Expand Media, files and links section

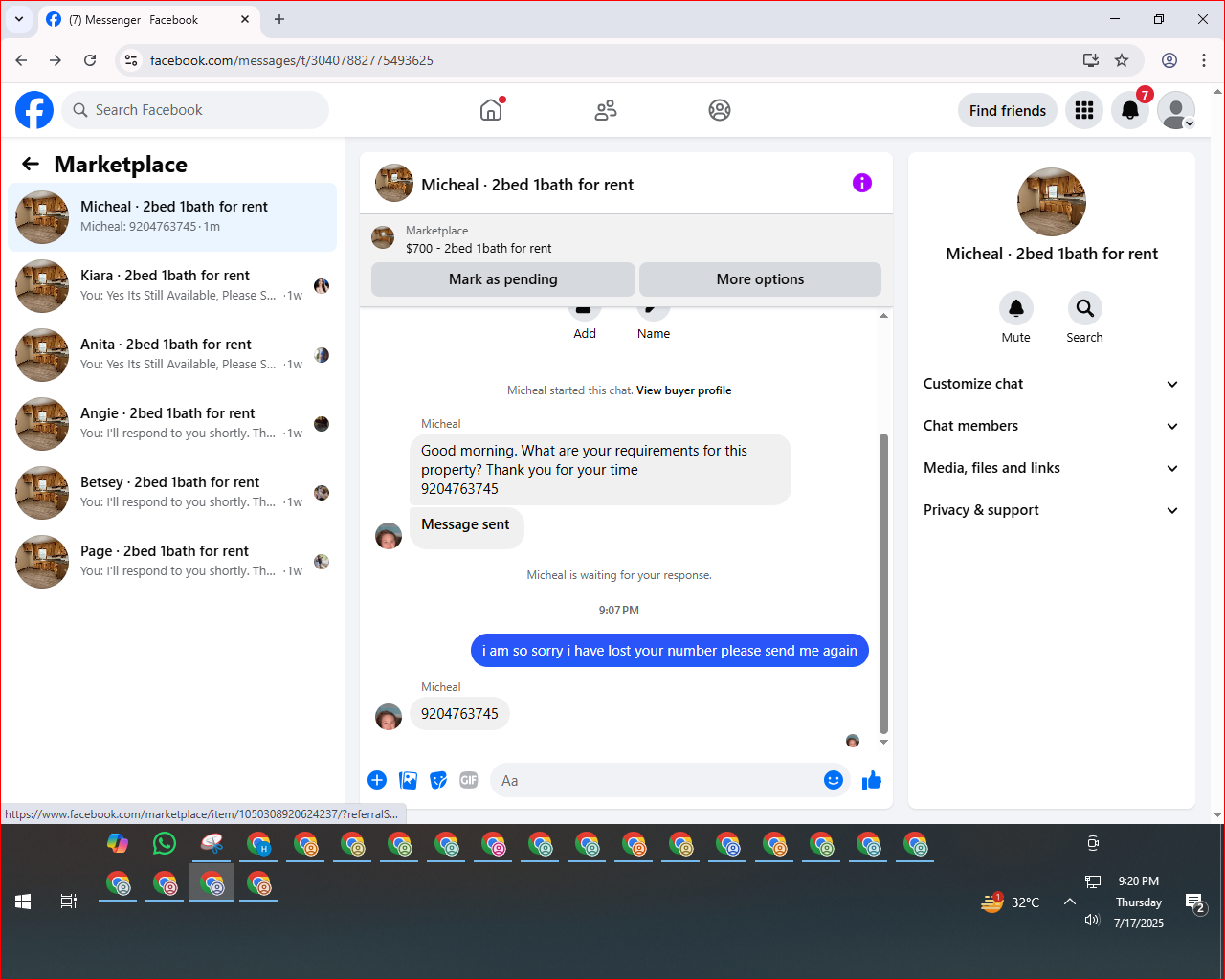coord(1052,468)
